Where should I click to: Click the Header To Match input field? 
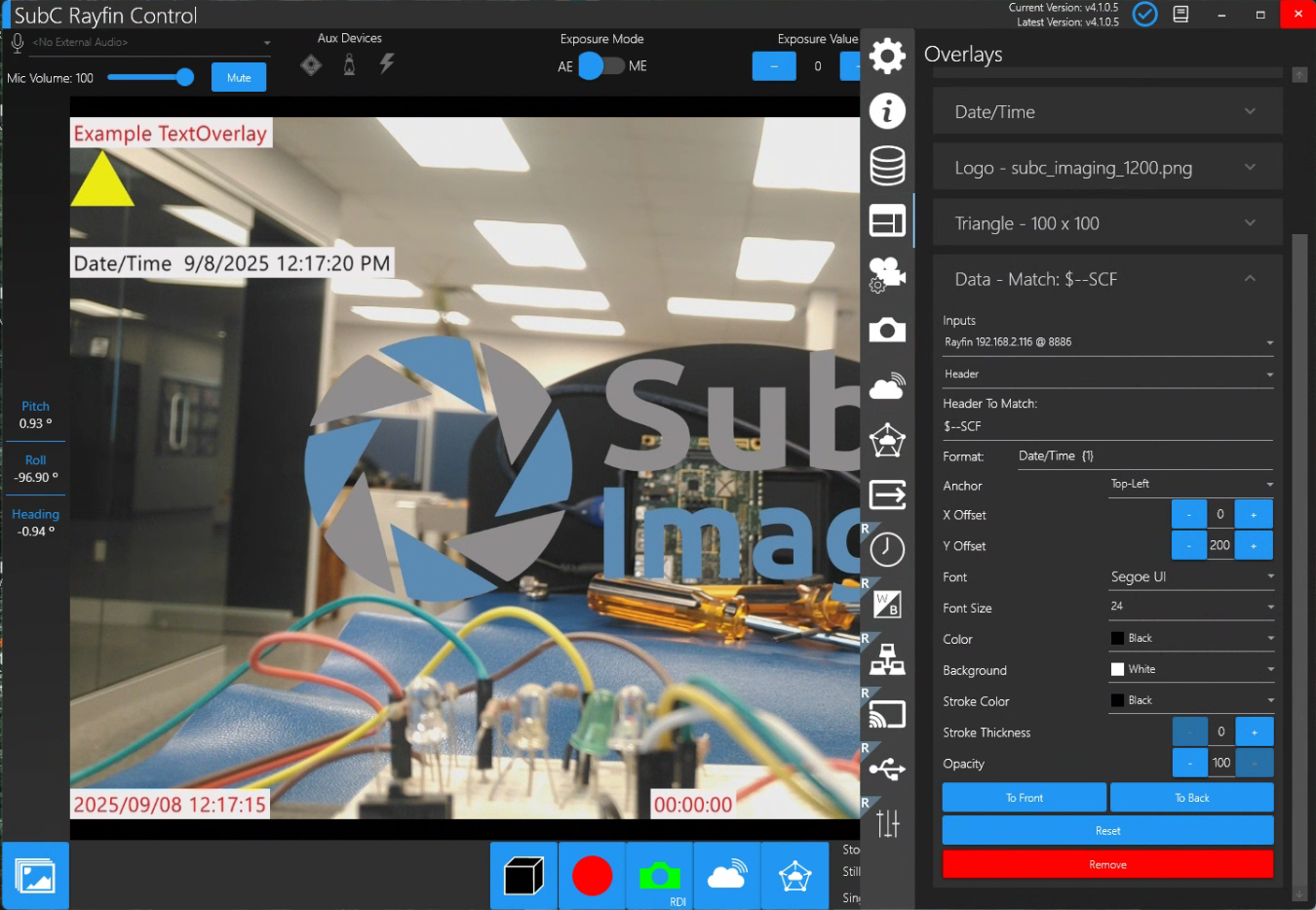pyautogui.click(x=1106, y=427)
